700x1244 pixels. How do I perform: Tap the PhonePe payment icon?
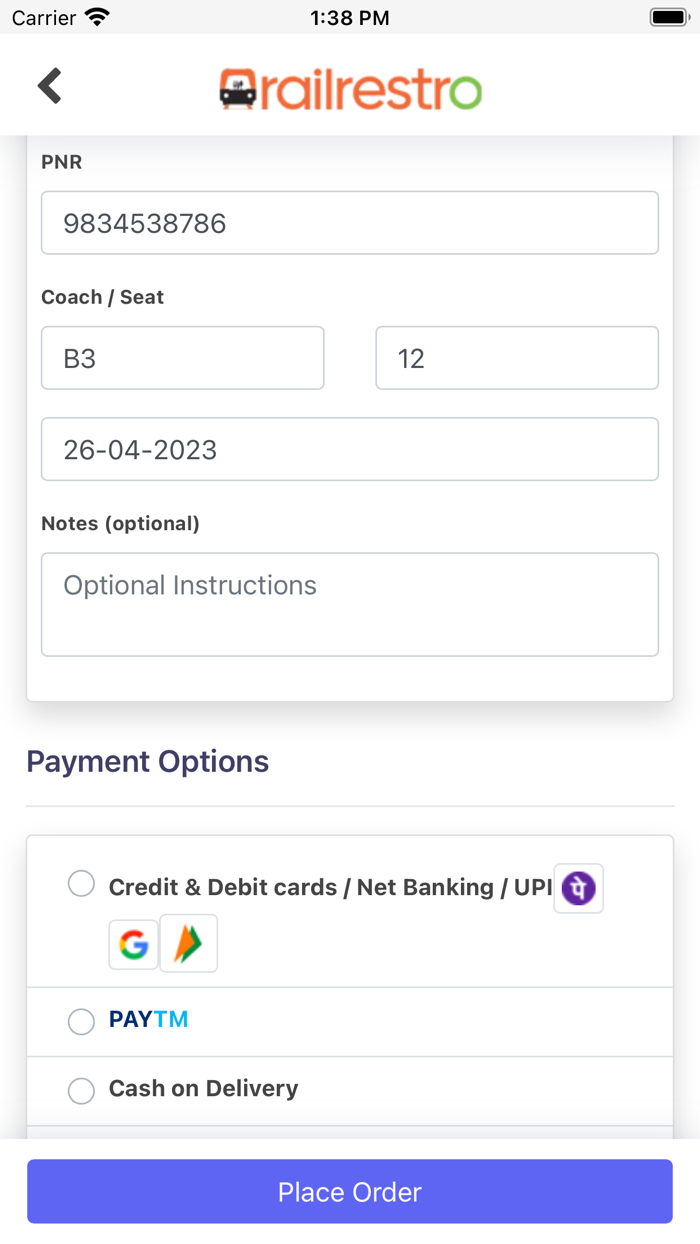pos(578,888)
